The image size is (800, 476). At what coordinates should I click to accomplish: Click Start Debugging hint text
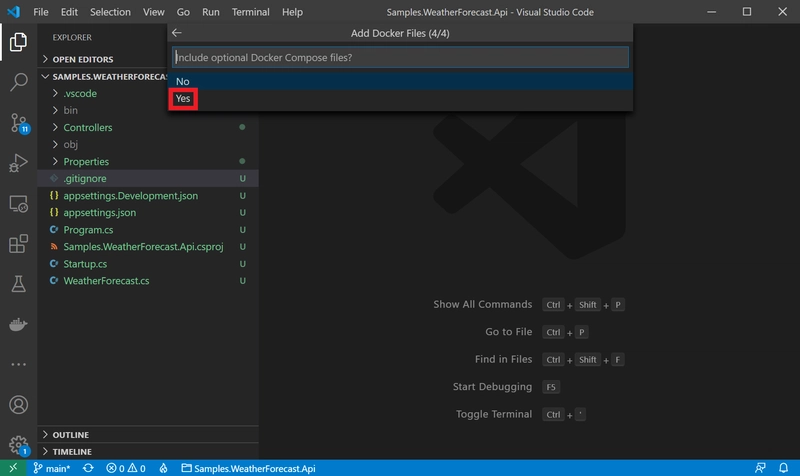492,387
